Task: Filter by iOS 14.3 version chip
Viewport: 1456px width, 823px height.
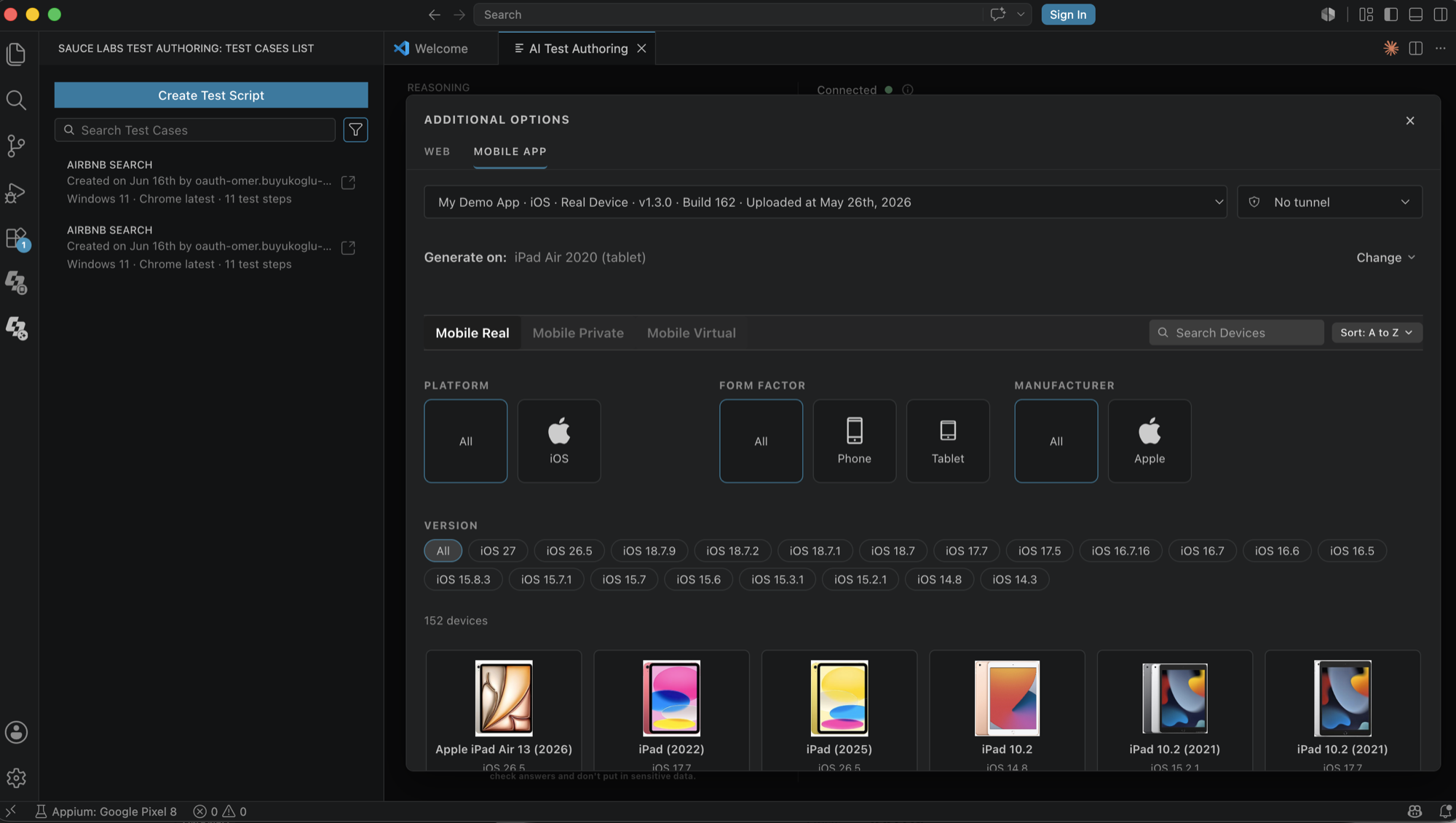Action: (x=1015, y=580)
